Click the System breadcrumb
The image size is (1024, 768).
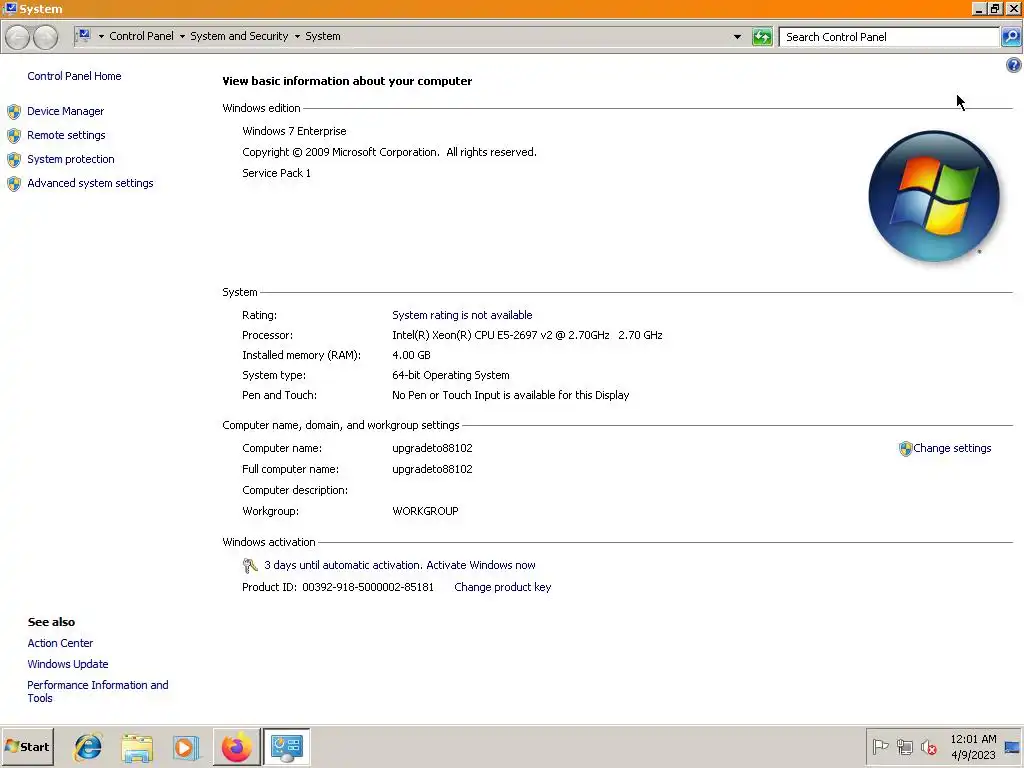323,36
